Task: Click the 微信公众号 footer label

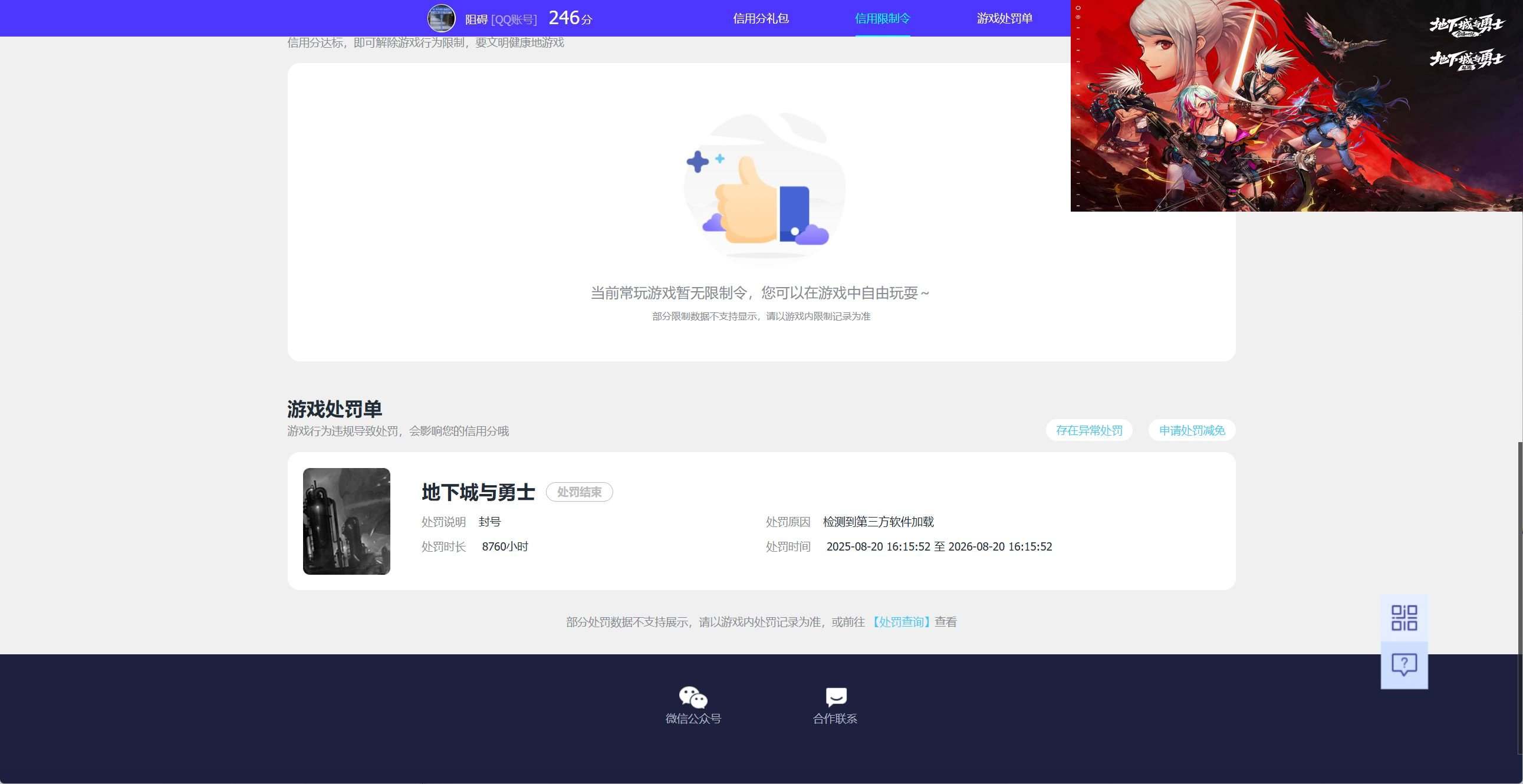Action: pos(693,719)
